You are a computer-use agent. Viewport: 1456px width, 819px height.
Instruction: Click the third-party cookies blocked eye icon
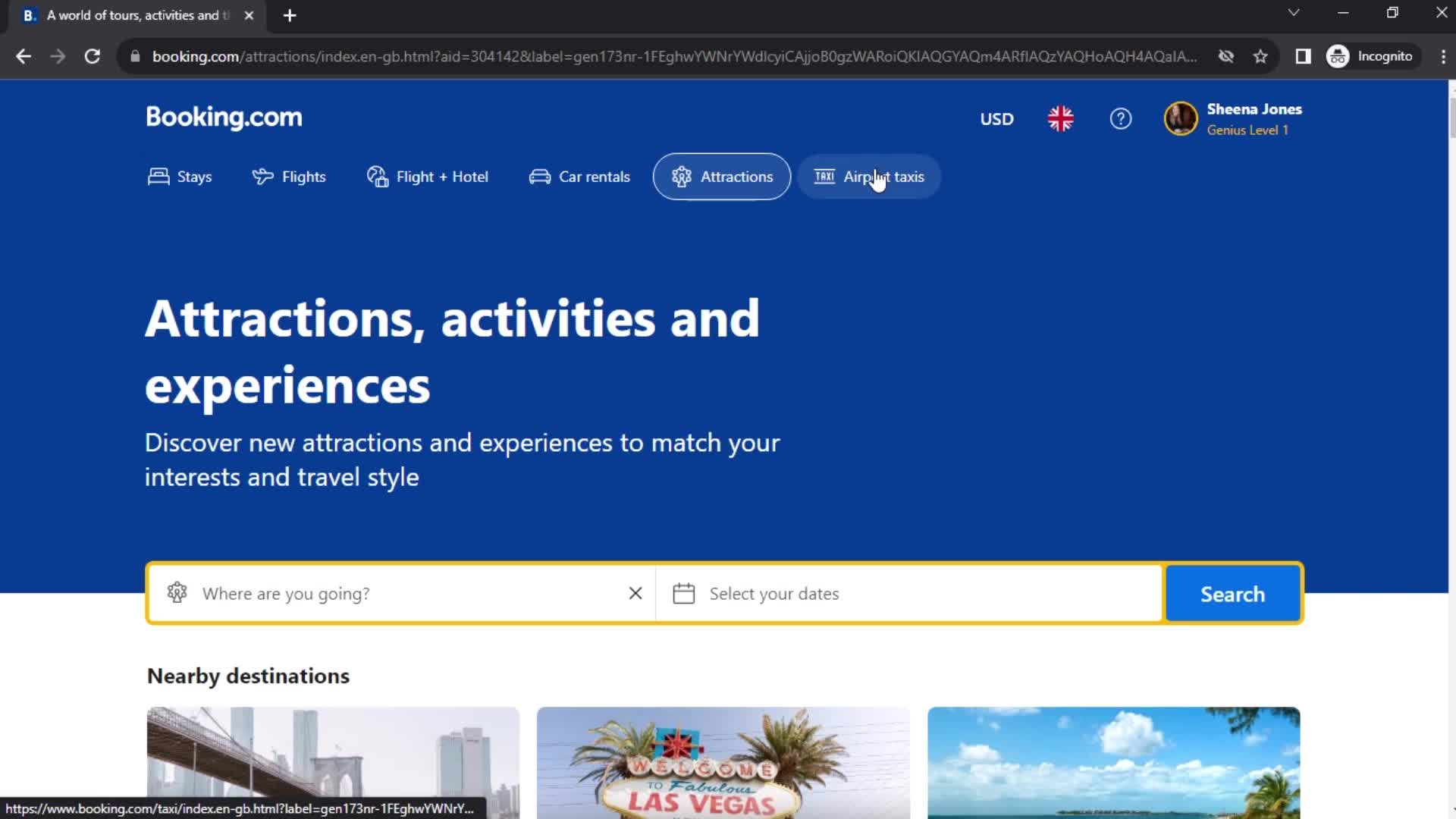pos(1225,56)
